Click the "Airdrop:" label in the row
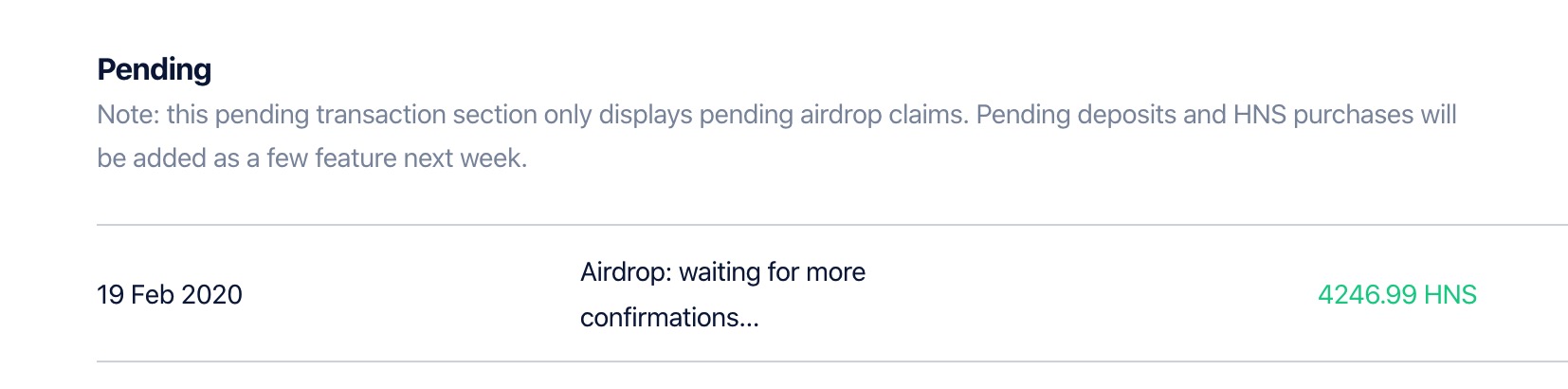The height and width of the screenshot is (389, 1568). [626, 272]
